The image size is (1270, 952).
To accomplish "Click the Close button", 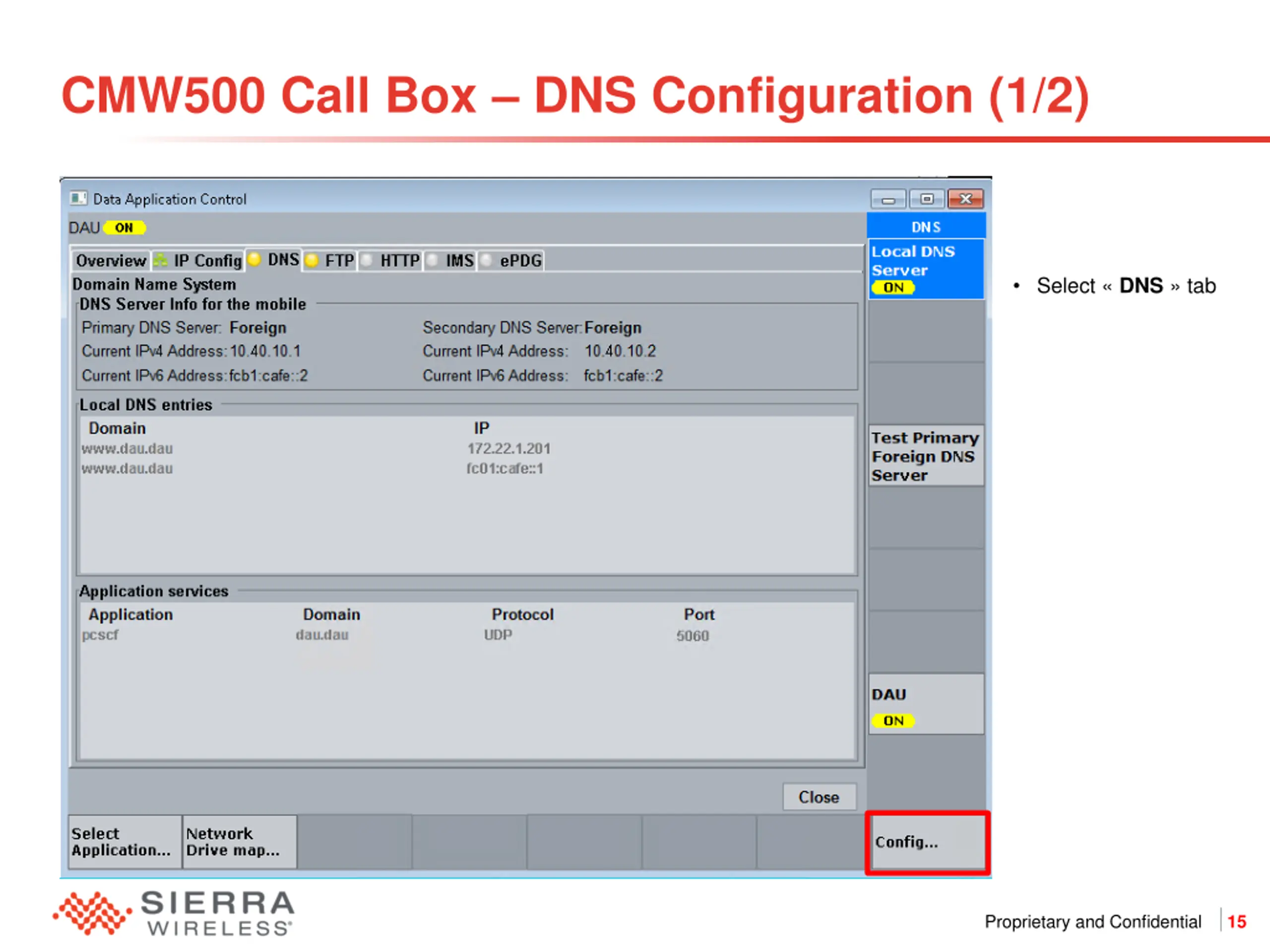I will coord(820,796).
